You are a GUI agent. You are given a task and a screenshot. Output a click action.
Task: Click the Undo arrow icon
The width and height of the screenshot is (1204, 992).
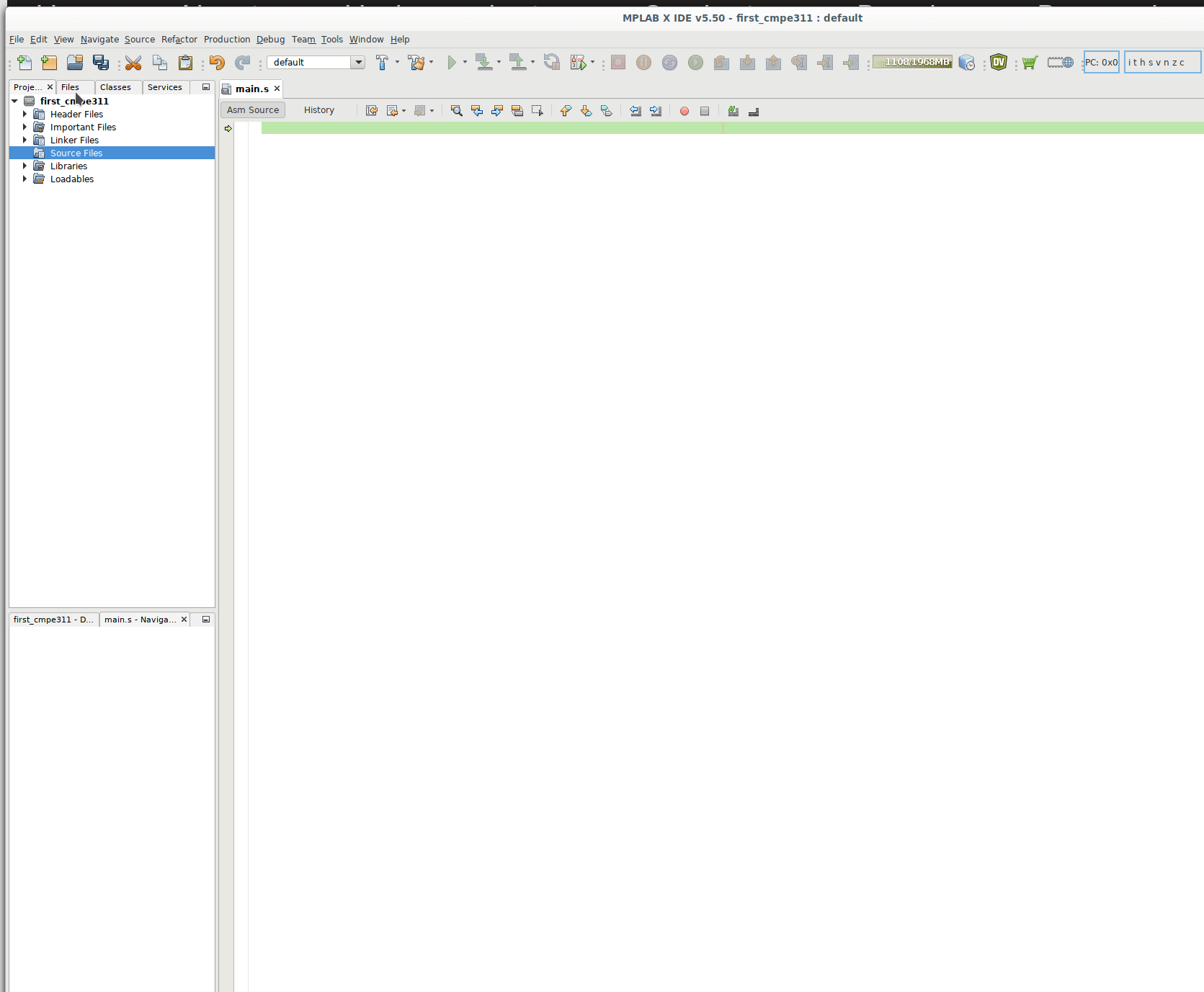[x=217, y=63]
